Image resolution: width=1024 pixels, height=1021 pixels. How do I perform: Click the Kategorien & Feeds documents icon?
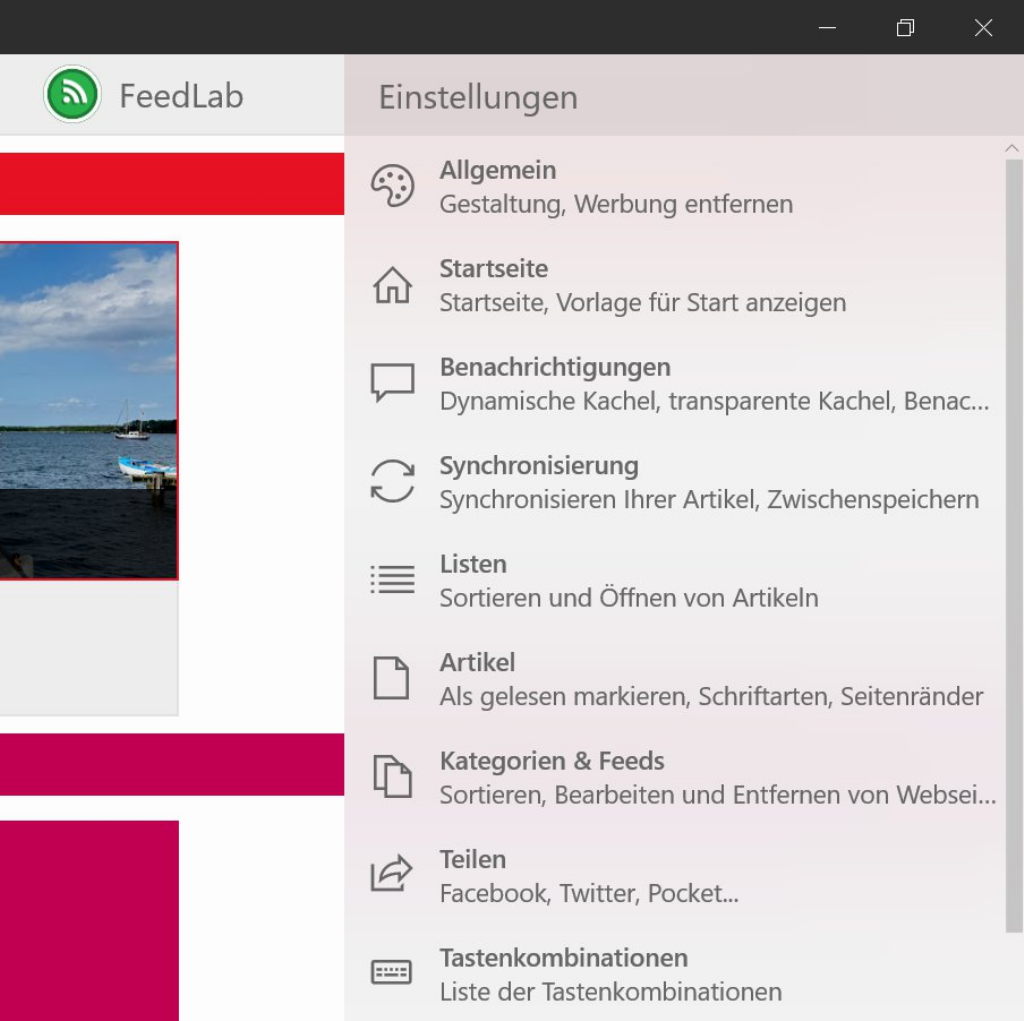pyautogui.click(x=392, y=777)
